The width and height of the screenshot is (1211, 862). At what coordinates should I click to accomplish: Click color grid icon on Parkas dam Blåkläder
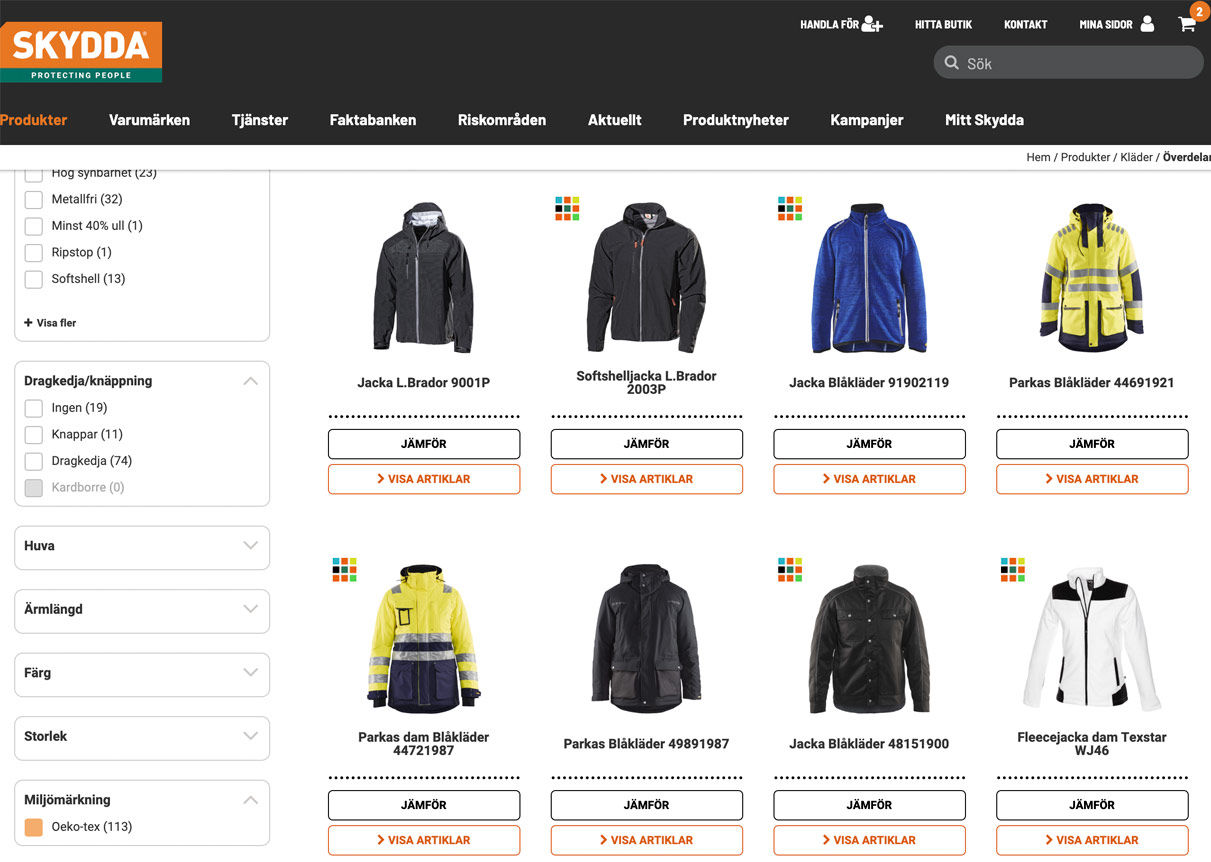click(345, 569)
